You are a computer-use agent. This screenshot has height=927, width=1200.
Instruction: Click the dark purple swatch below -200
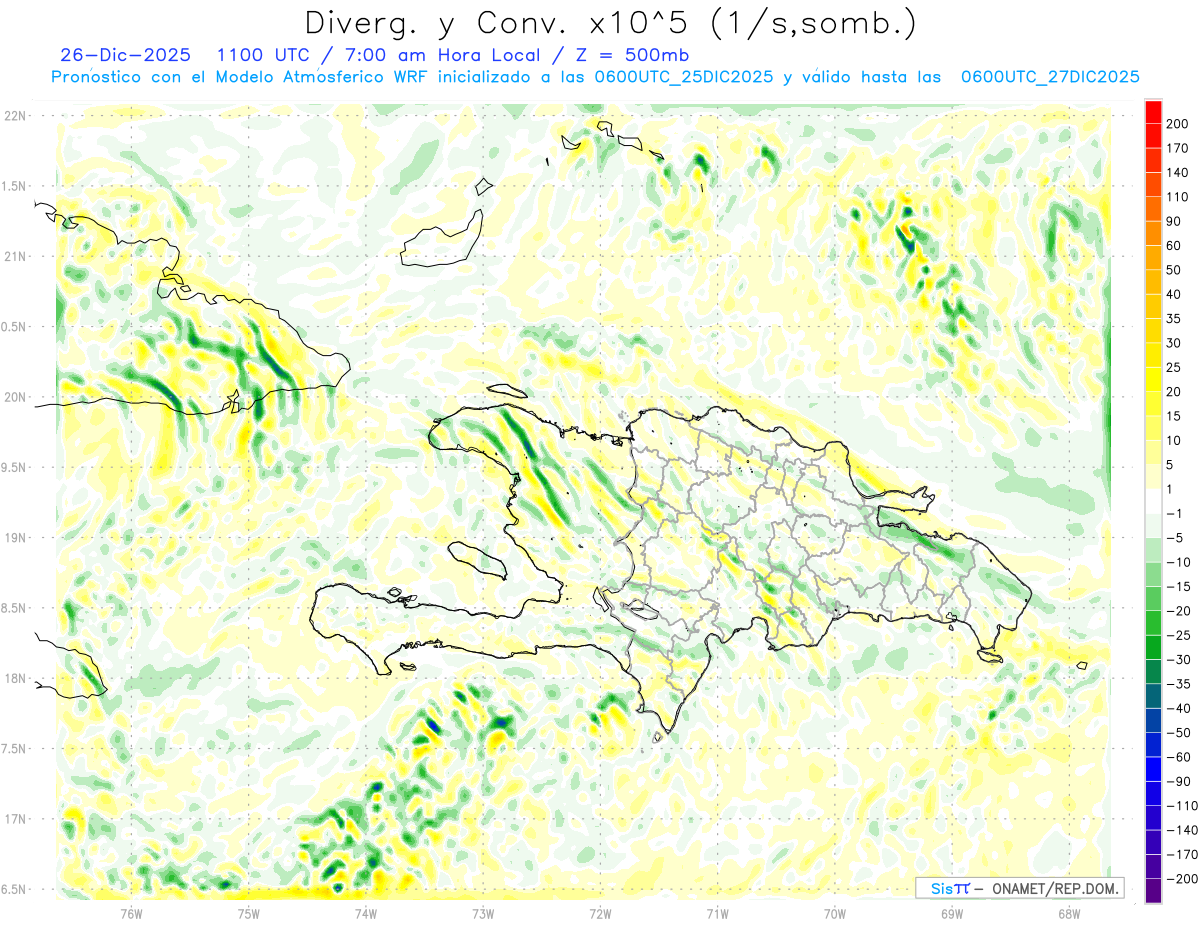pos(1153,891)
